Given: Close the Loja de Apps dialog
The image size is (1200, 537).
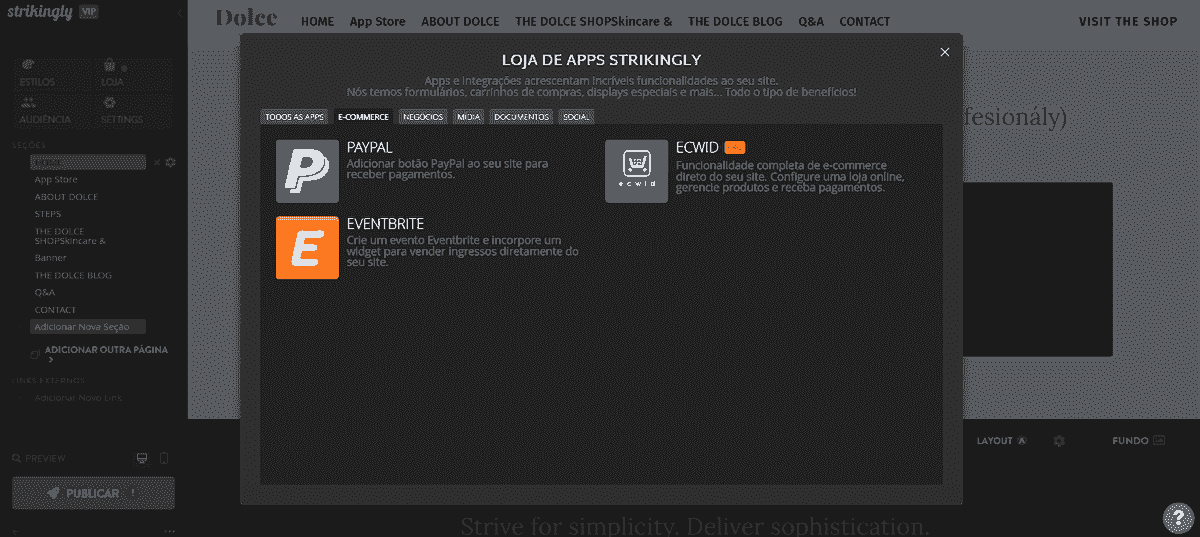Looking at the screenshot, I should click(945, 52).
